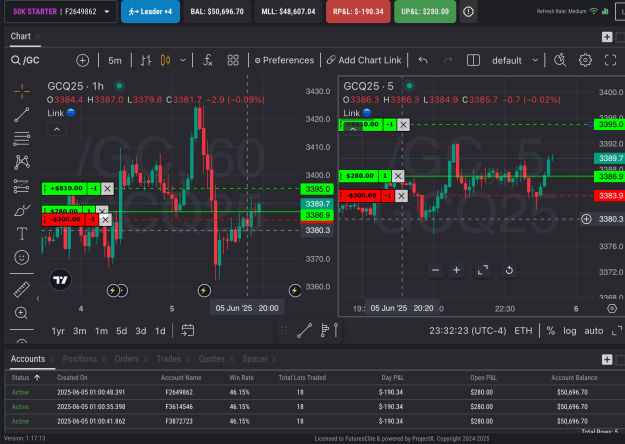
Task: Toggle percent scale mode
Action: coord(551,331)
